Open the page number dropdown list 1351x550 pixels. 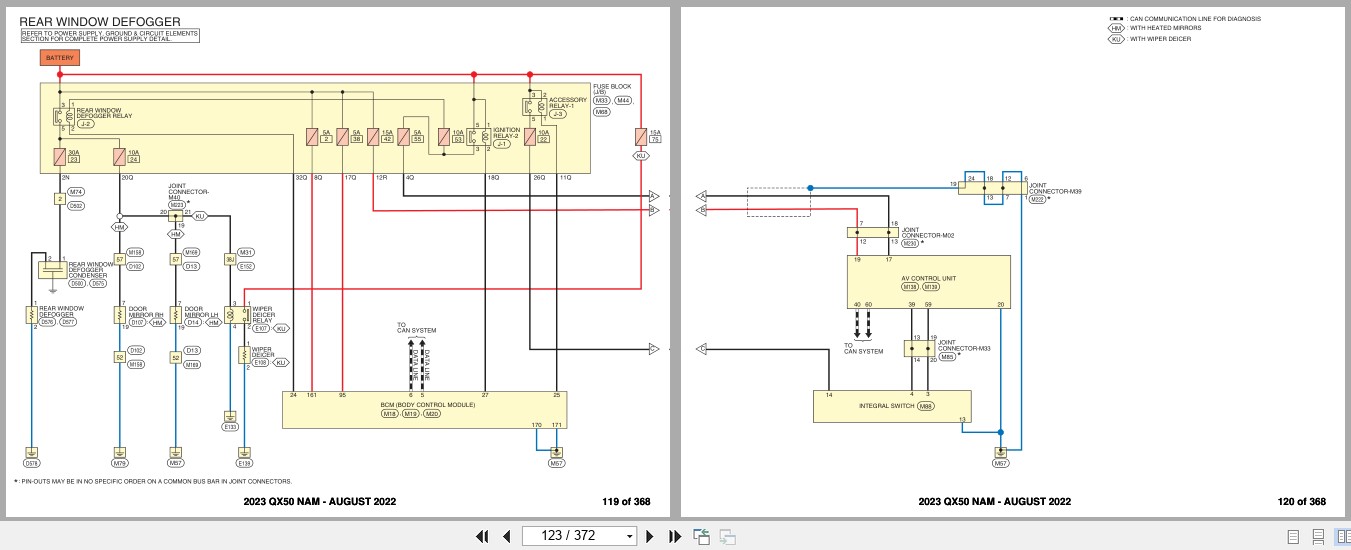(x=629, y=536)
